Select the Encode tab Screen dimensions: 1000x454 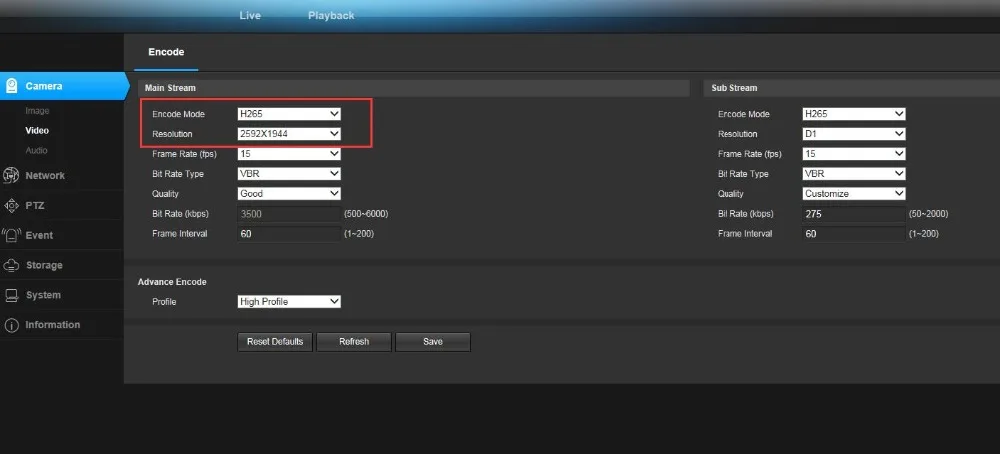click(166, 52)
